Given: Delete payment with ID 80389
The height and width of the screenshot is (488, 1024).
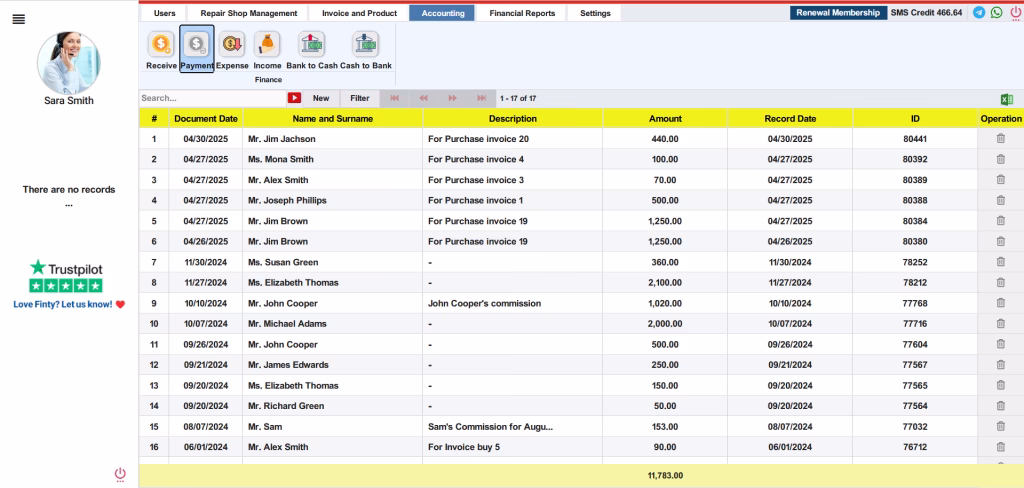Looking at the screenshot, I should 1000,180.
